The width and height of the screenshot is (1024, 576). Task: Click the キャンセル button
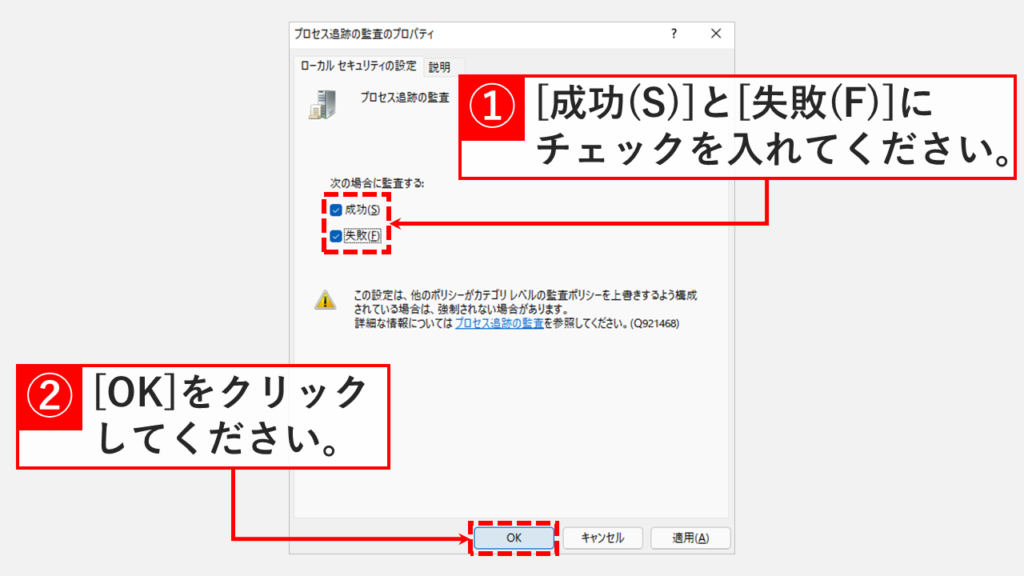tap(602, 538)
